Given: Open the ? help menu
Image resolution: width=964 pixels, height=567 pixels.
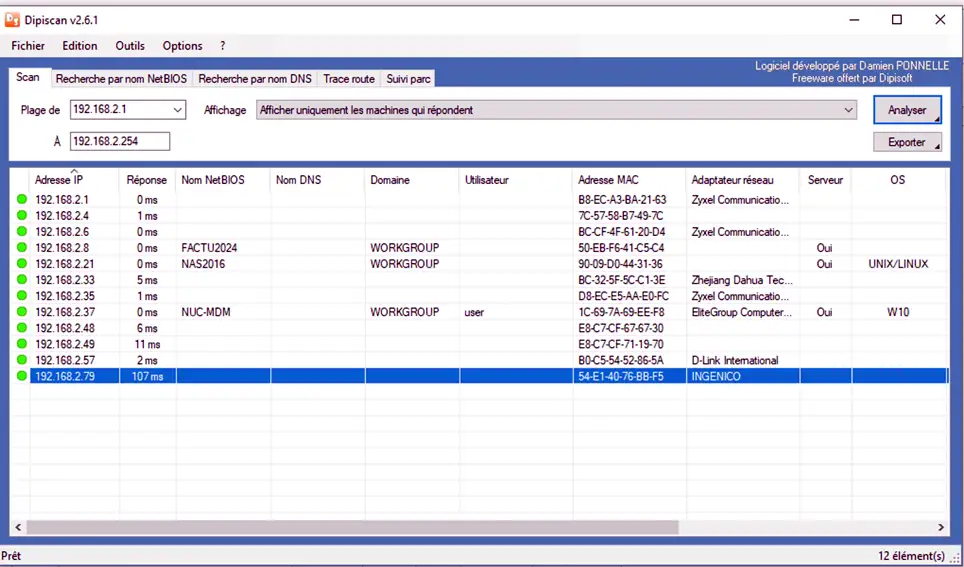Looking at the screenshot, I should pos(223,46).
